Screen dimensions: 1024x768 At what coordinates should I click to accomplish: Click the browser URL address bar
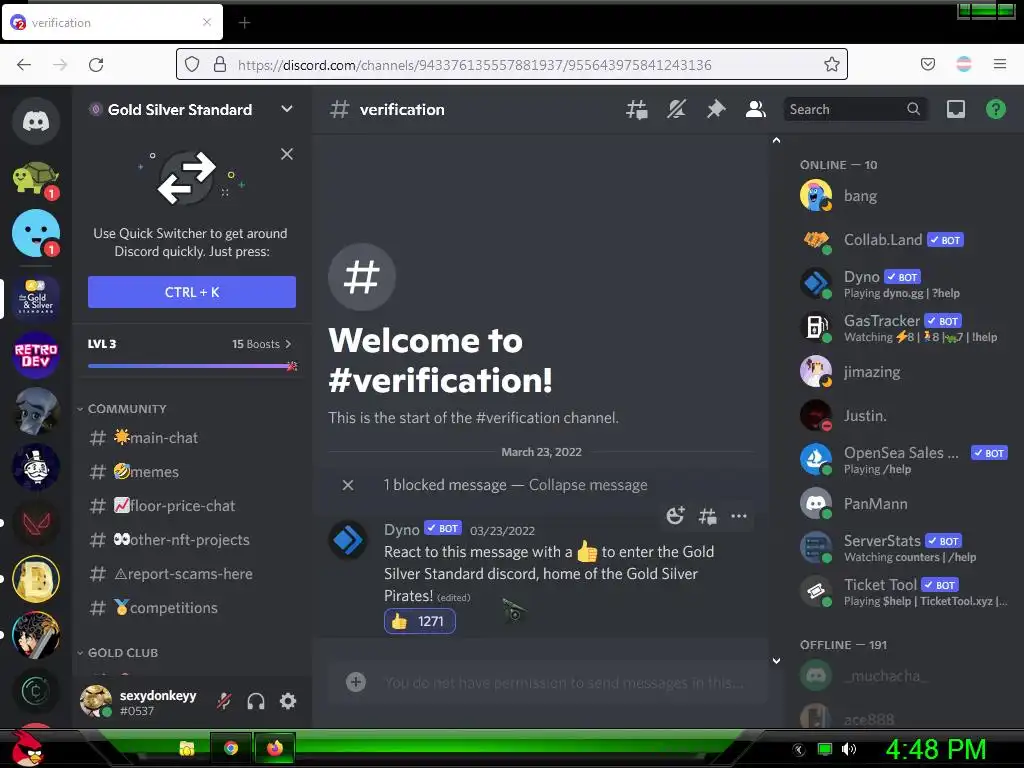(511, 64)
